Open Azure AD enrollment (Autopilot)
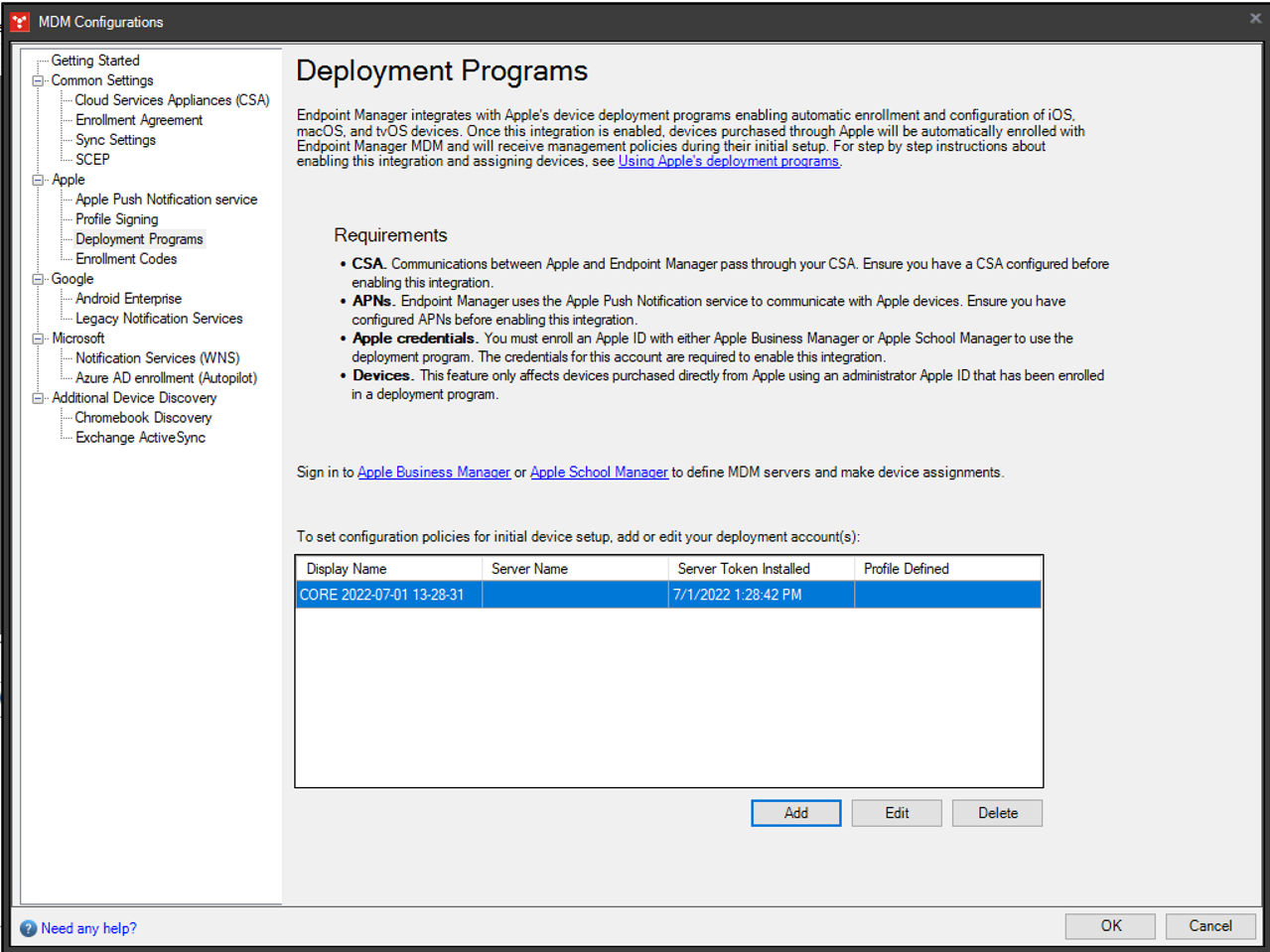This screenshot has width=1270, height=952. (x=166, y=378)
